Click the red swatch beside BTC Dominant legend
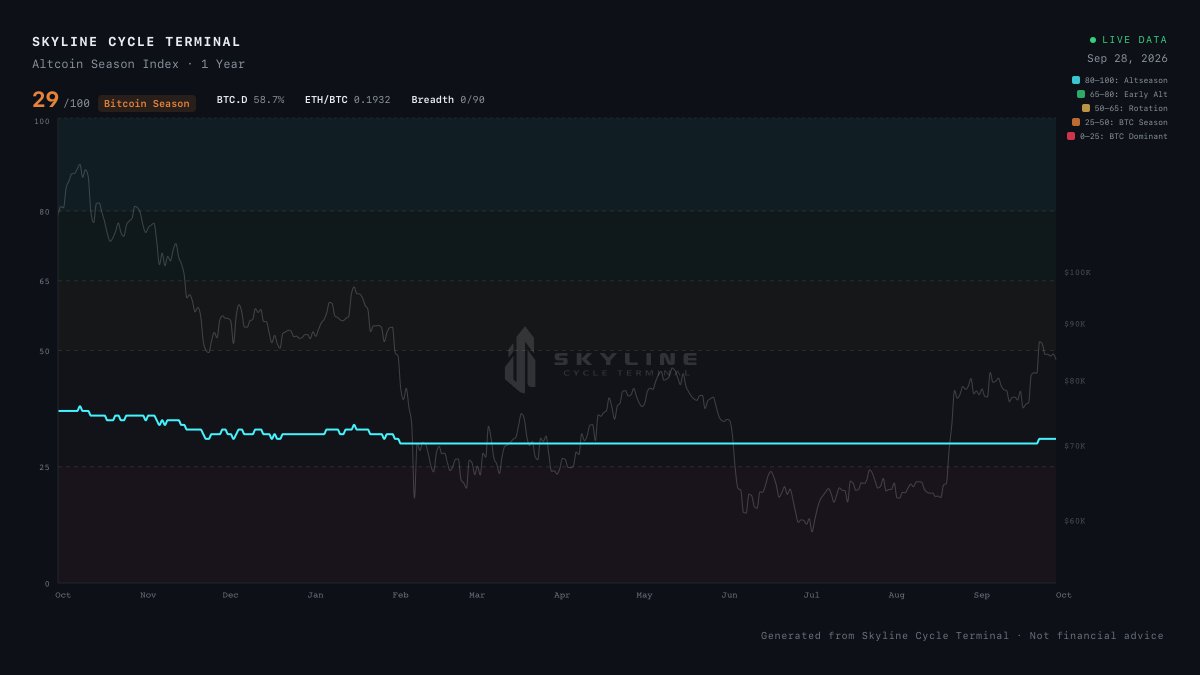Viewport: 1200px width, 675px height. [x=1071, y=136]
